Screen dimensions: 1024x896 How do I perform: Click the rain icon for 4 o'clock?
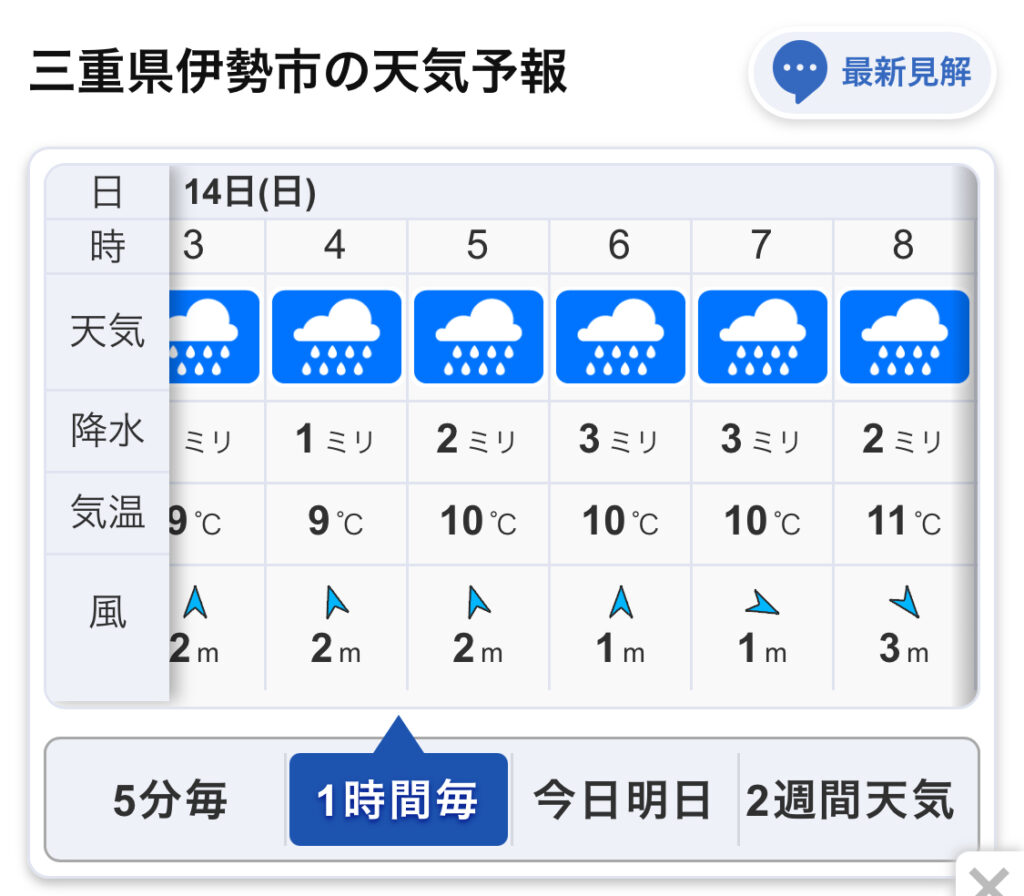coord(336,337)
